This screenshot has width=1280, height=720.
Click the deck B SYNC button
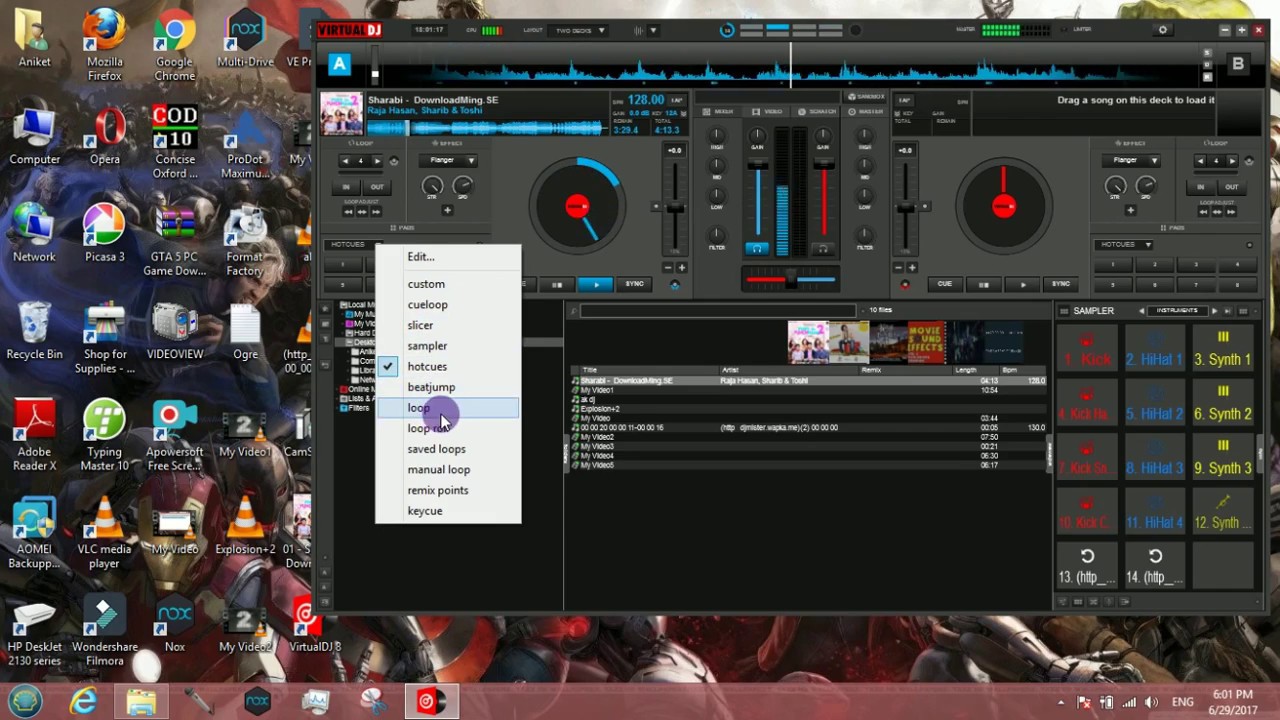(x=1061, y=284)
